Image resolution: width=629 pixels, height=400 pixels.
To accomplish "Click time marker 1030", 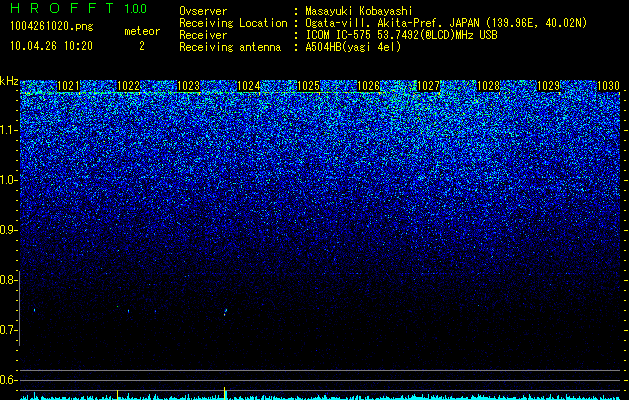I will 609,86.
